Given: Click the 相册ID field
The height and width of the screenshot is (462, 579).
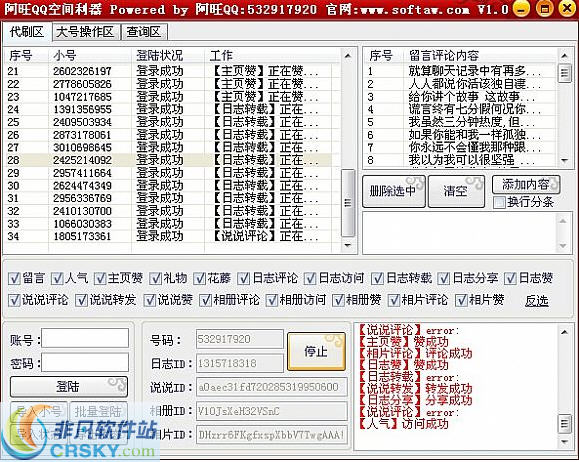Looking at the screenshot, I should coord(272,411).
